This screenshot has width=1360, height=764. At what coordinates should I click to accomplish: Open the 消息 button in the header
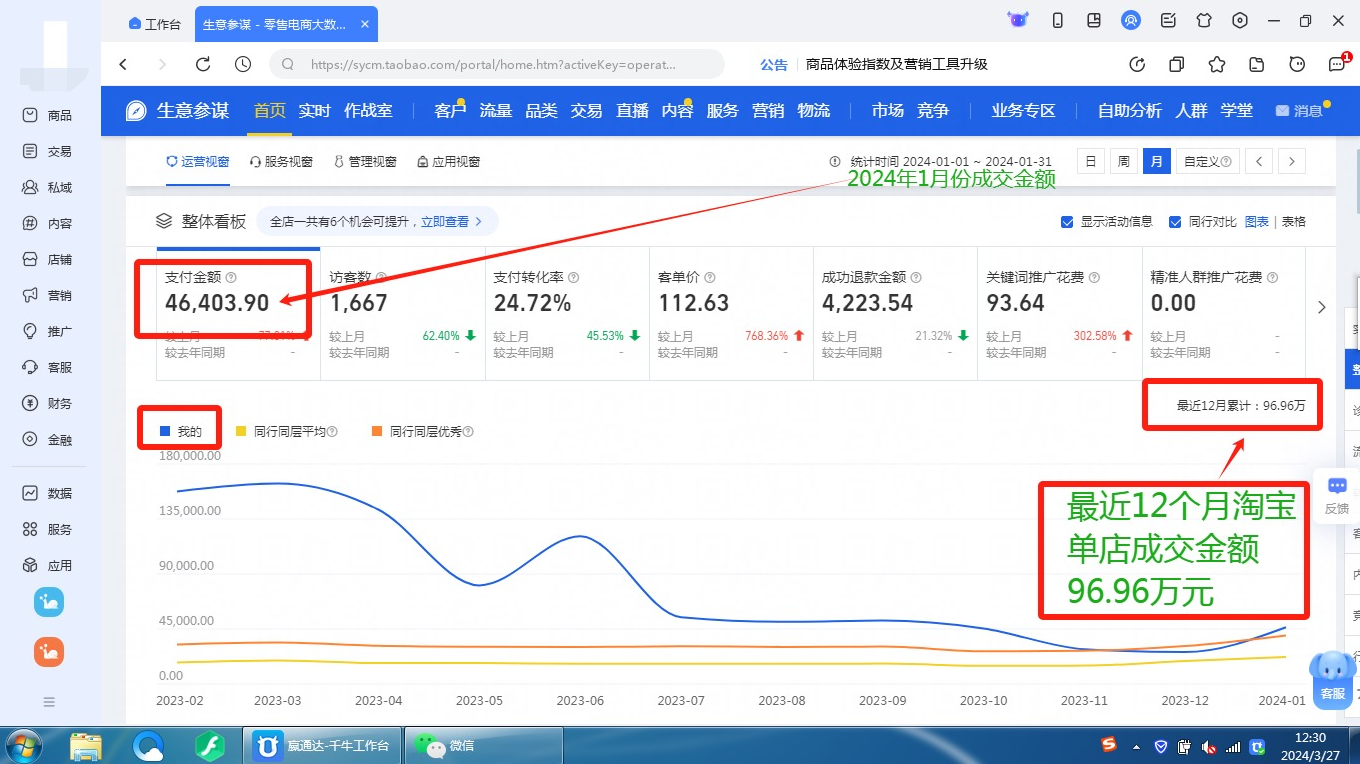coord(1300,111)
